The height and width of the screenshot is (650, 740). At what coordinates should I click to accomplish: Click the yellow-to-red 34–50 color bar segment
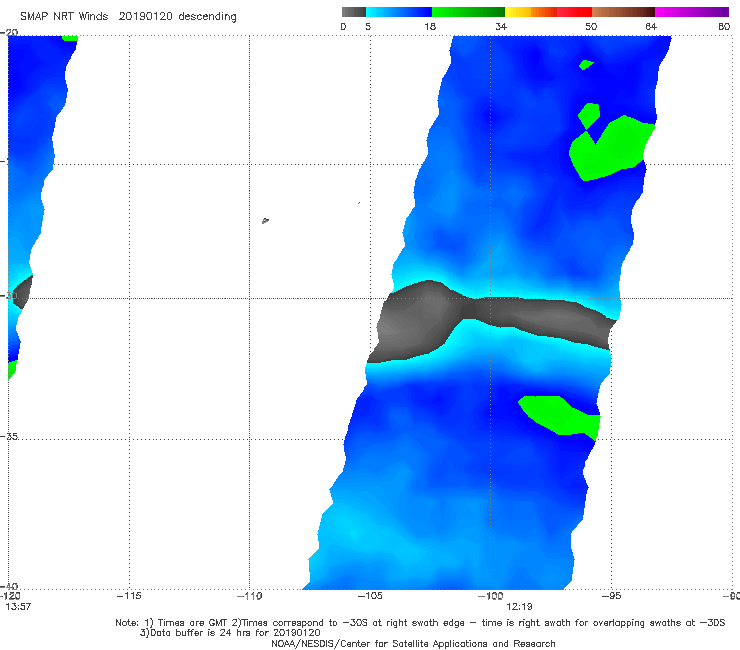548,12
